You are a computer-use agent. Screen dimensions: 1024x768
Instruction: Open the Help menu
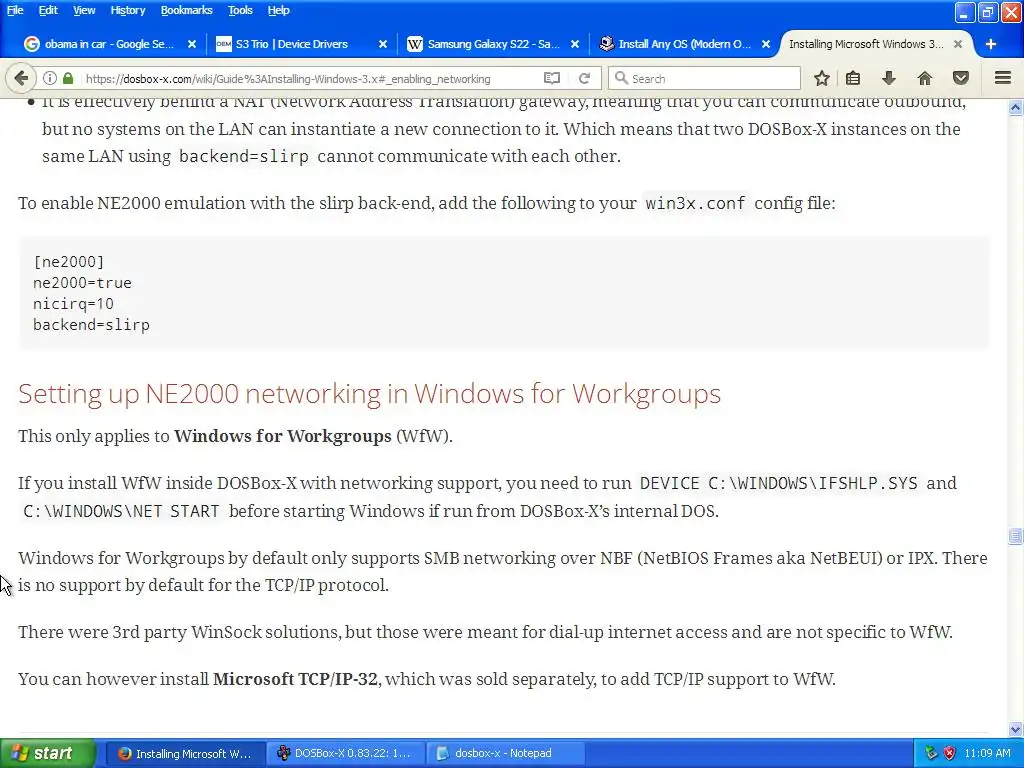click(x=278, y=10)
